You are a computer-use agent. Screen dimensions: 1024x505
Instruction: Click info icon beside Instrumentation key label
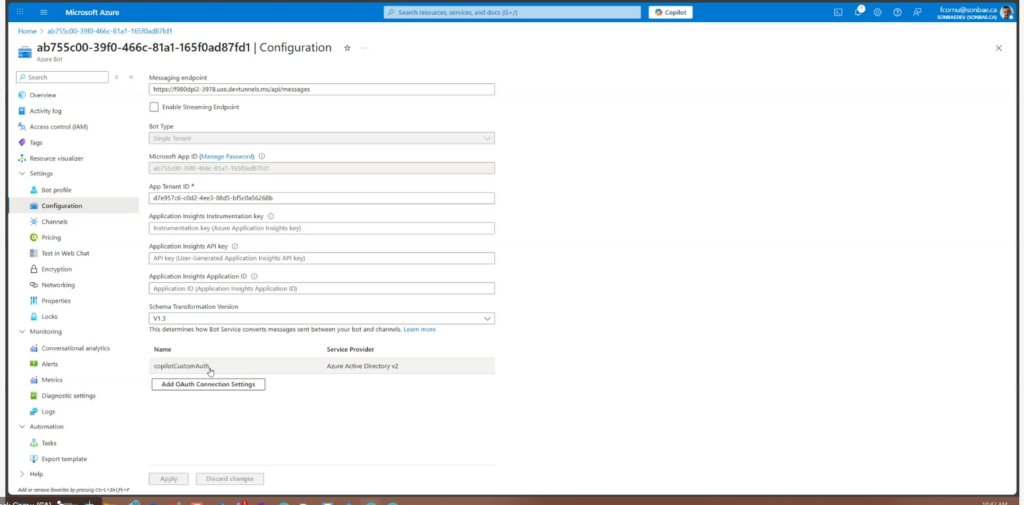(271, 216)
